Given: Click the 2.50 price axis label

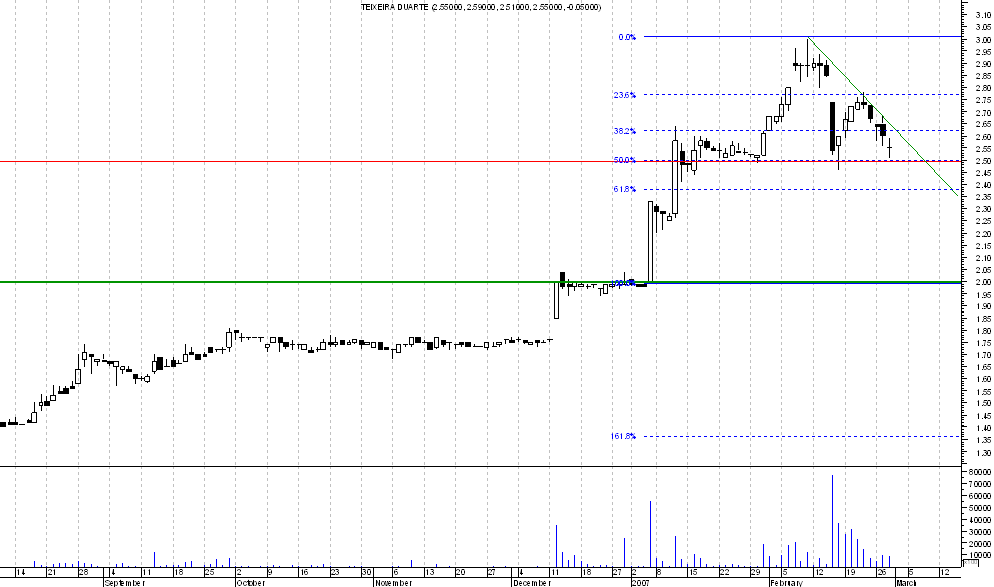Looking at the screenshot, I should tap(983, 161).
